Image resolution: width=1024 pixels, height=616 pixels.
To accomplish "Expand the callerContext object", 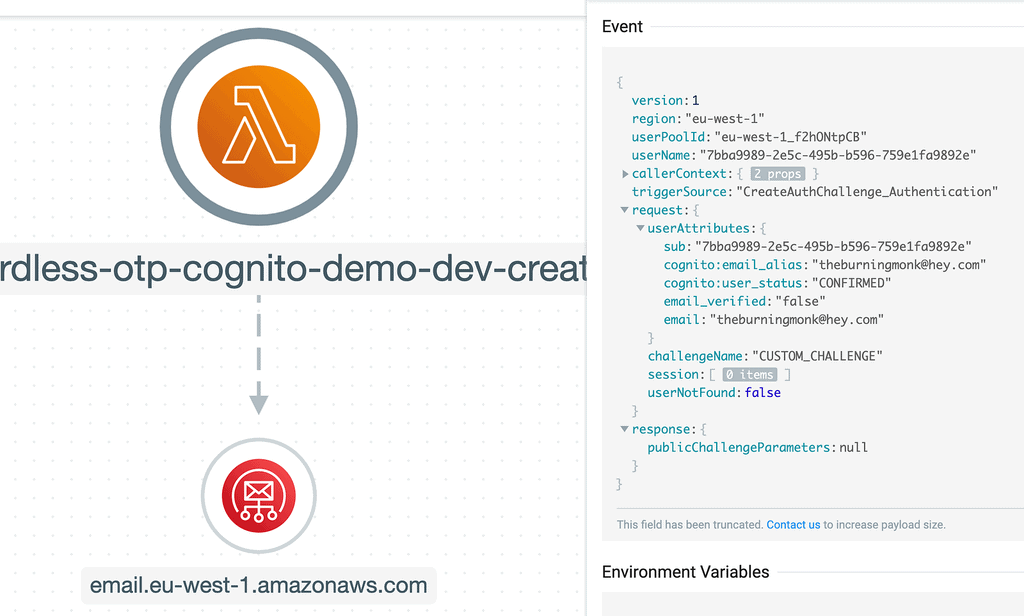I will tap(625, 174).
